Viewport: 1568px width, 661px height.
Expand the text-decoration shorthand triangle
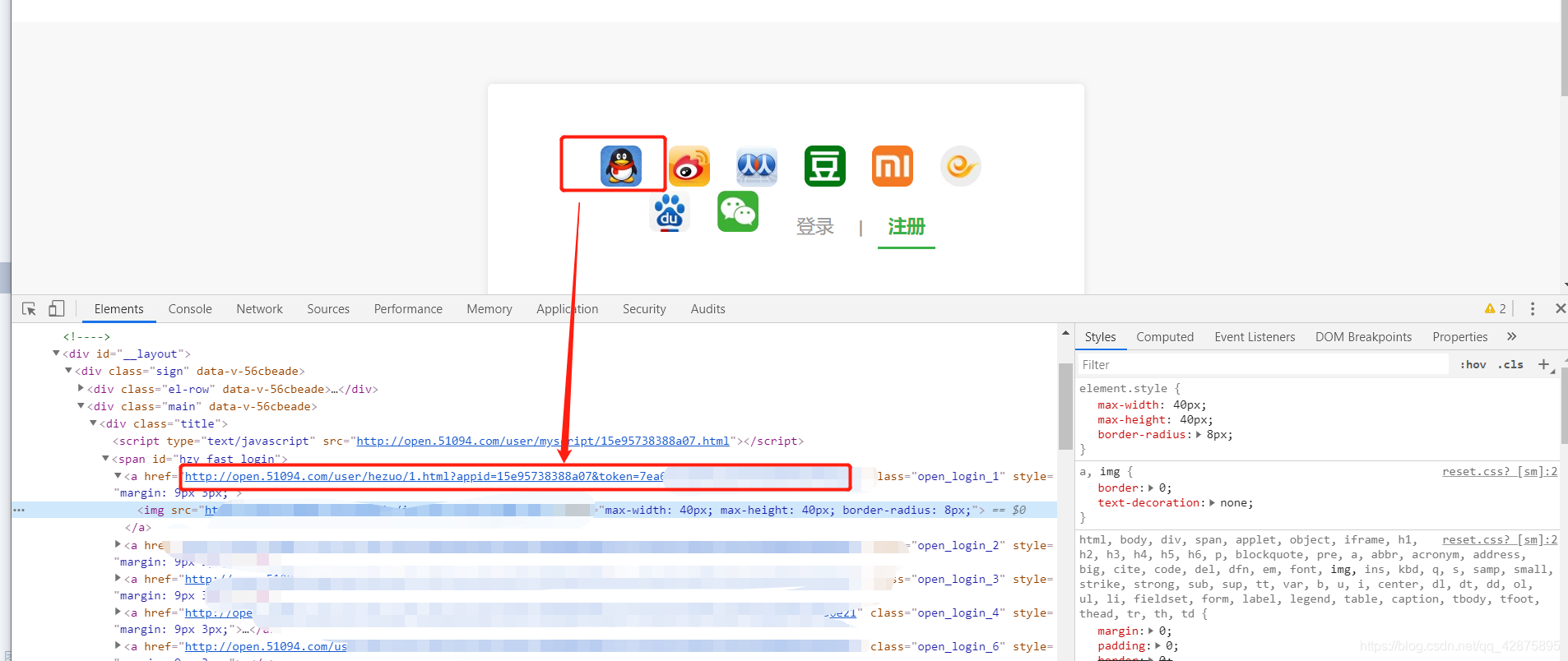pos(1213,503)
